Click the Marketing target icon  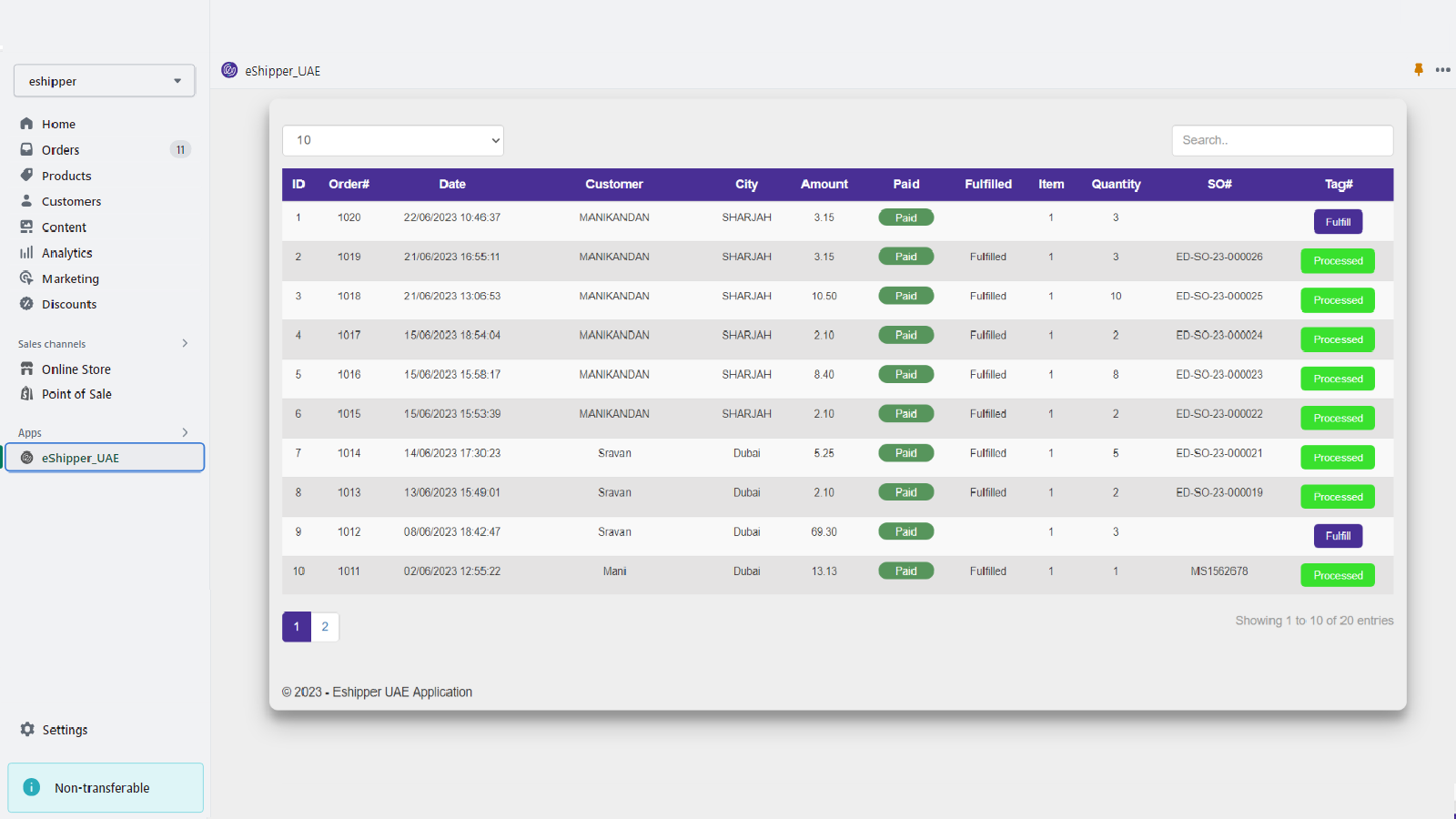click(26, 278)
